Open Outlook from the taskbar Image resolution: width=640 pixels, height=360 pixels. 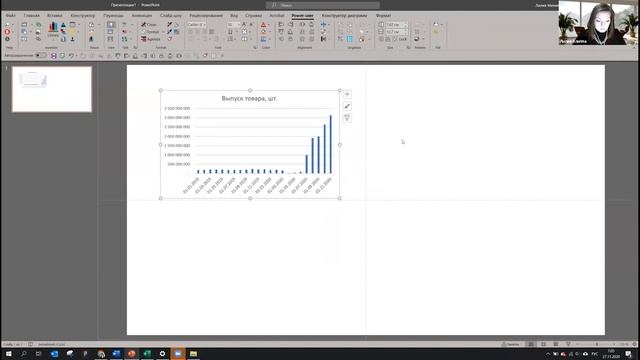coord(54,354)
